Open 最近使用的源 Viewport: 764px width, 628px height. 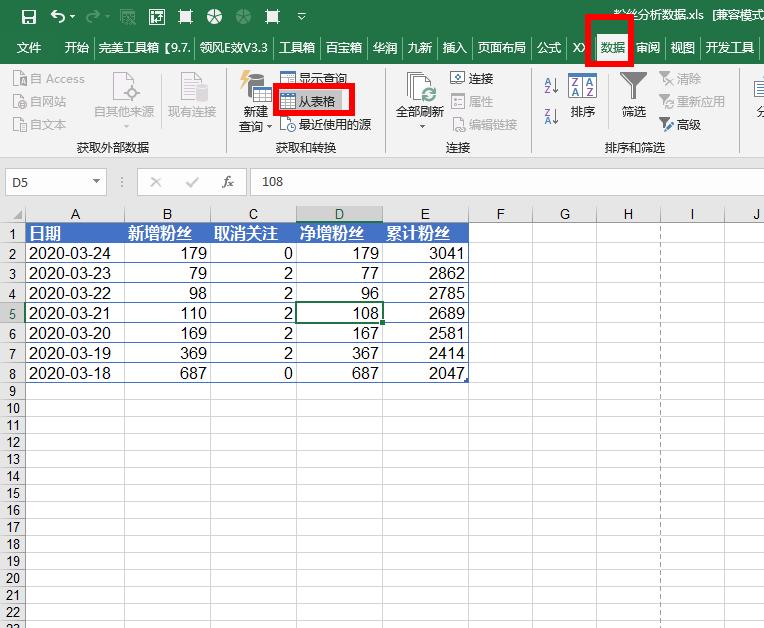325,125
